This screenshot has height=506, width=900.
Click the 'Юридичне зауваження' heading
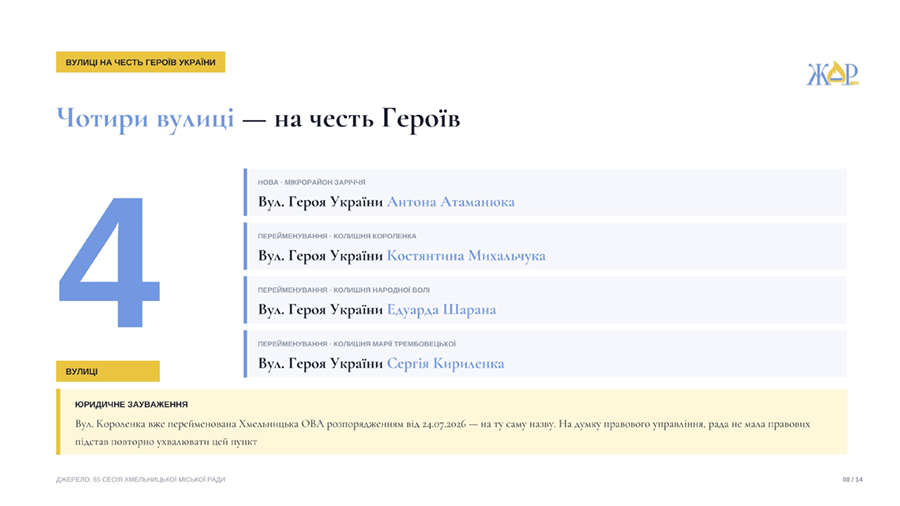coord(131,404)
